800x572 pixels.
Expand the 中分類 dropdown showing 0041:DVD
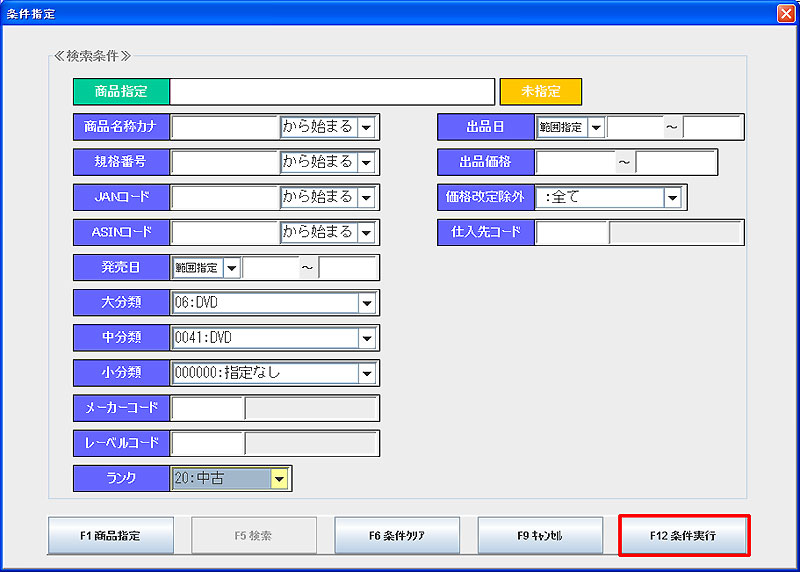click(366, 338)
